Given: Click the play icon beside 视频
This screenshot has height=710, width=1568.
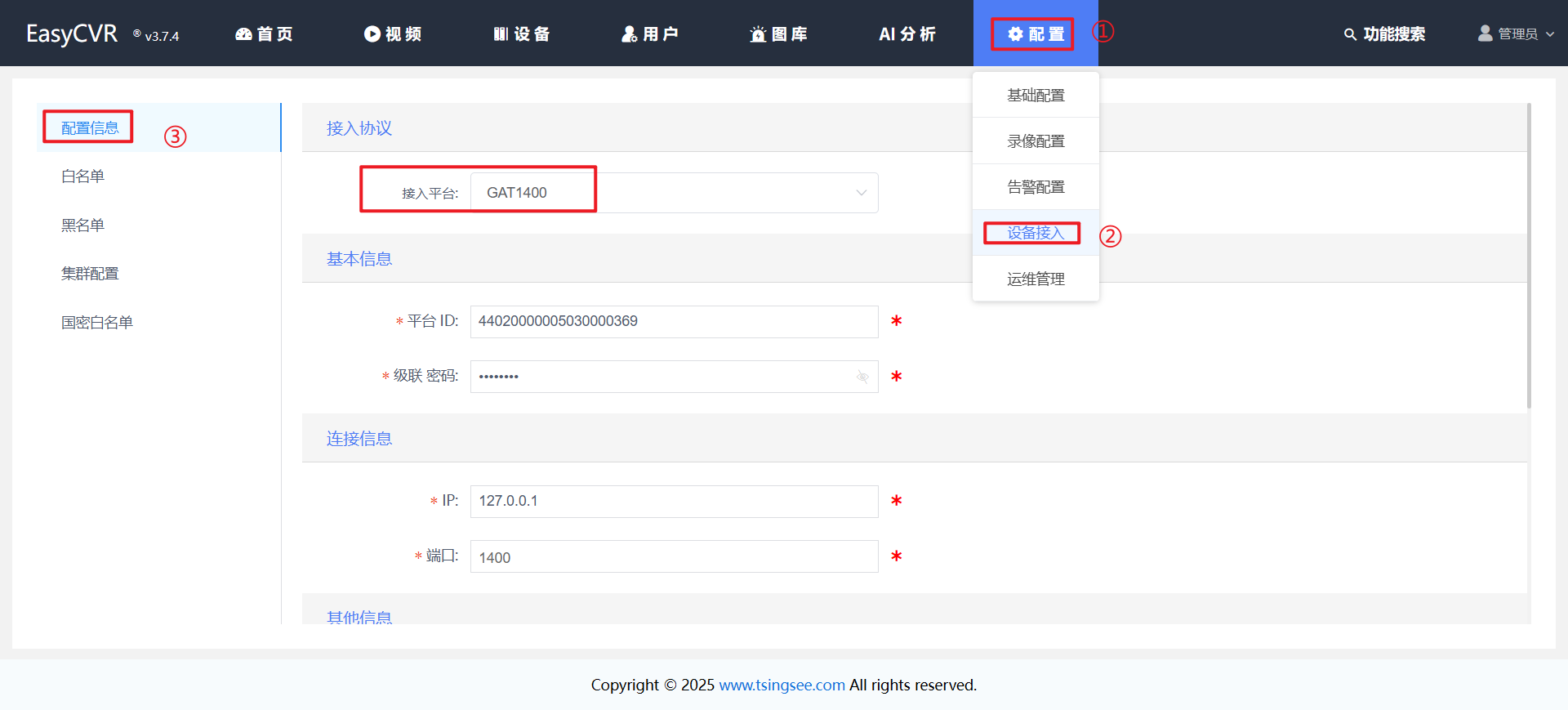Looking at the screenshot, I should pos(372,34).
